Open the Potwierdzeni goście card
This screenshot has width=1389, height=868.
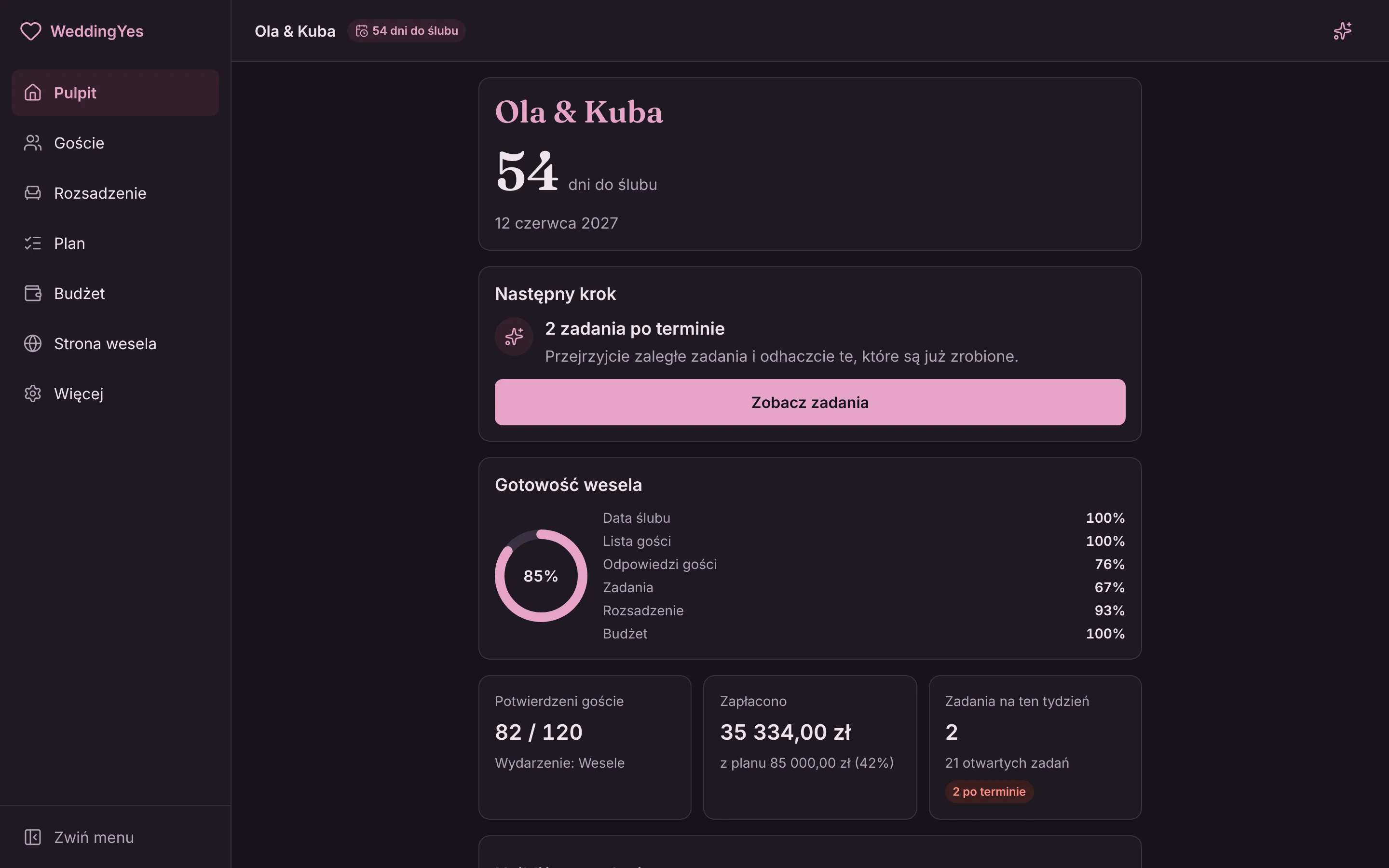click(x=585, y=747)
